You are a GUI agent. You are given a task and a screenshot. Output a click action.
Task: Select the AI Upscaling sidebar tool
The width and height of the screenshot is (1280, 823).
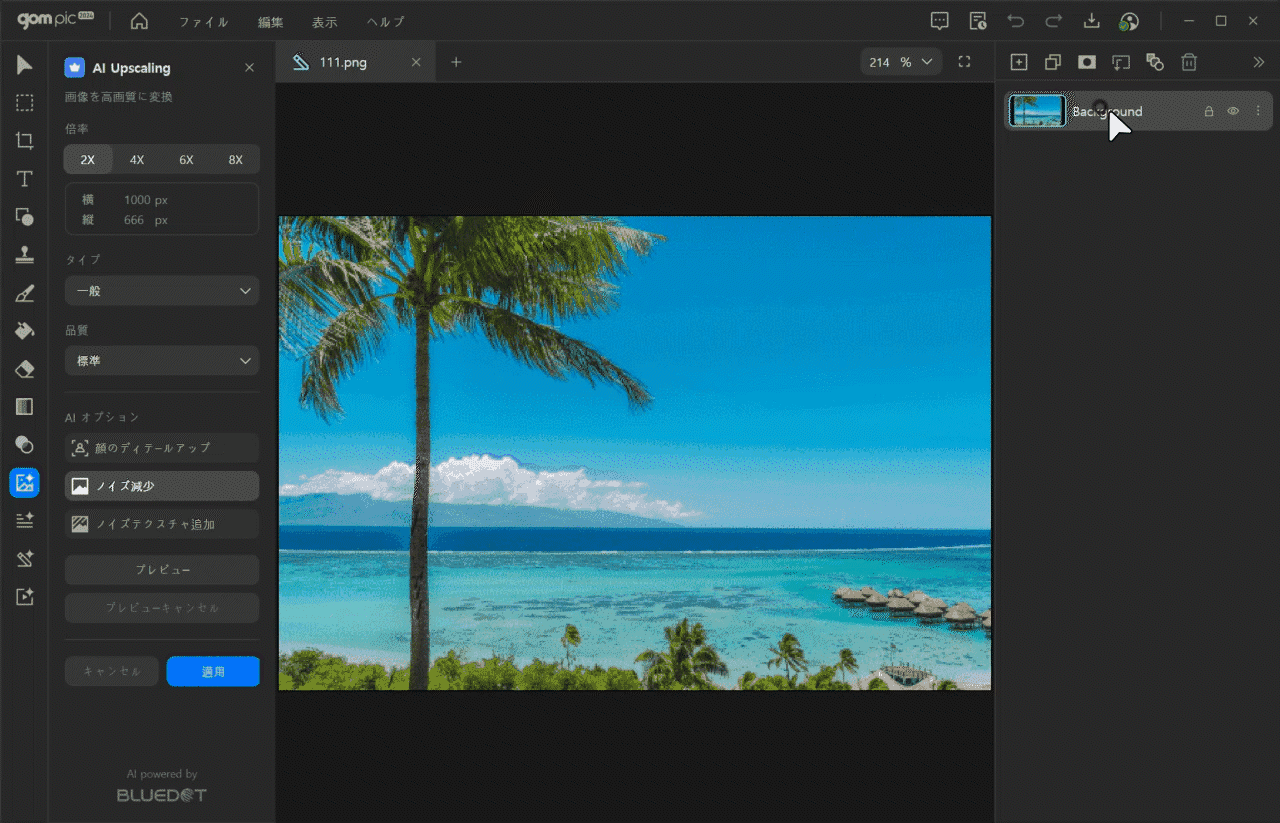24,483
